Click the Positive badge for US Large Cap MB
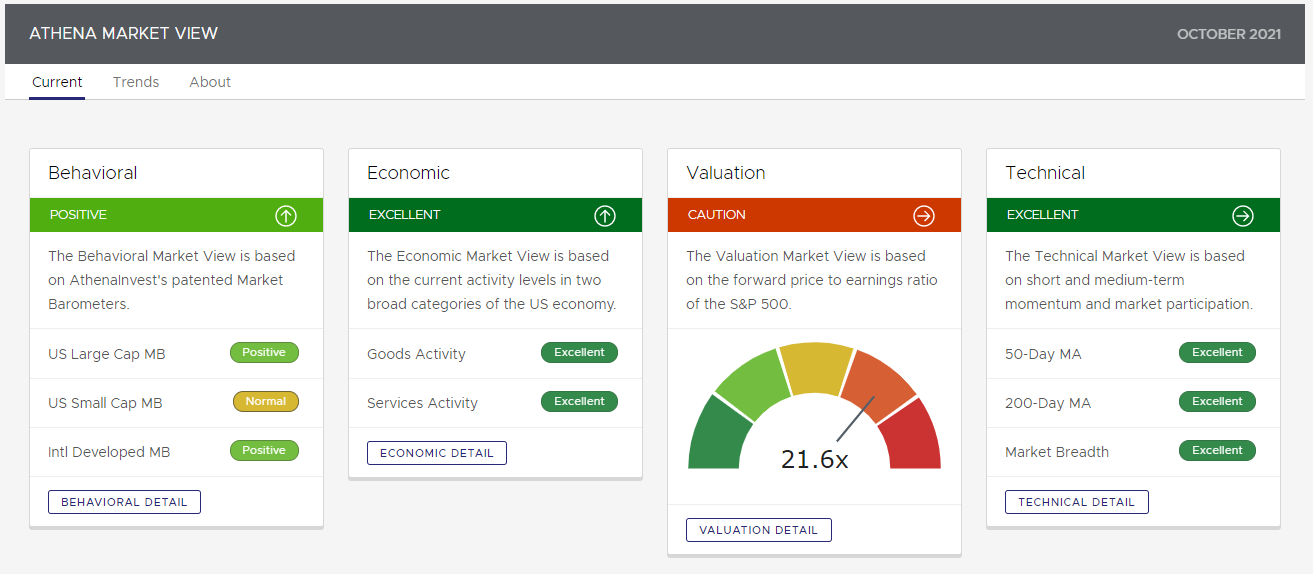The width and height of the screenshot is (1313, 574). tap(264, 353)
